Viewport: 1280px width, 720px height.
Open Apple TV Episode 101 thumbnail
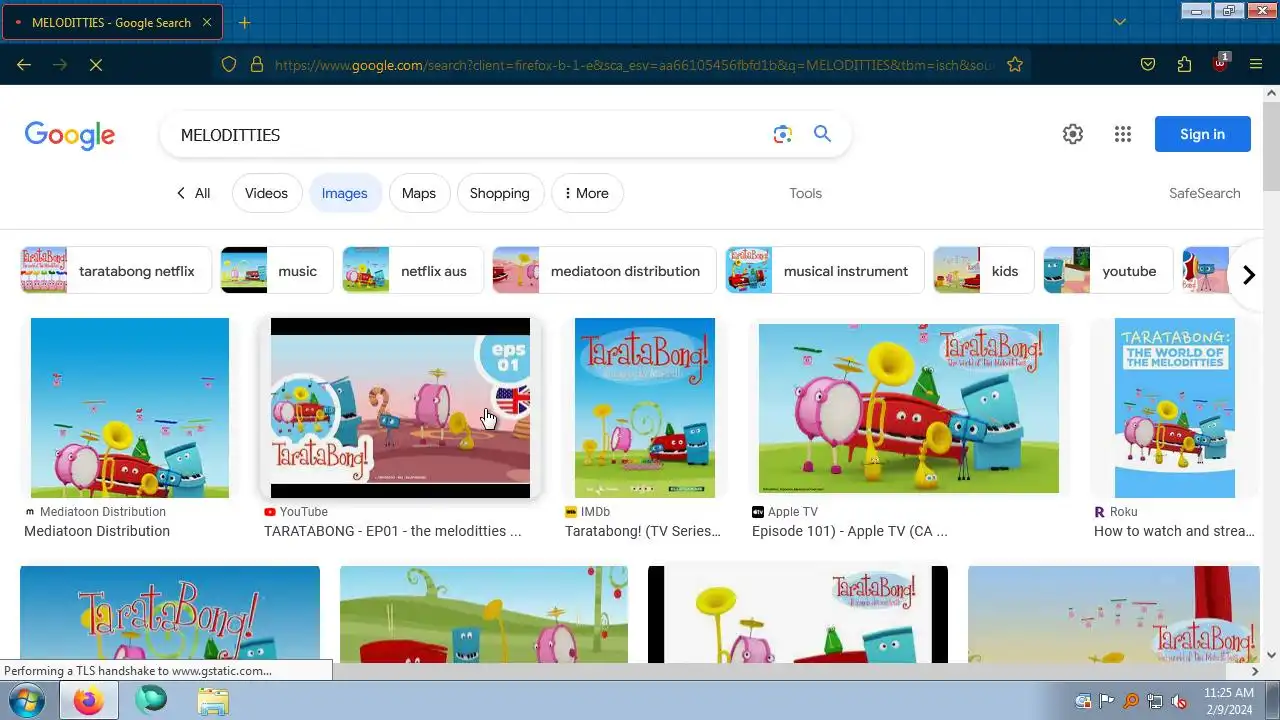coord(909,408)
